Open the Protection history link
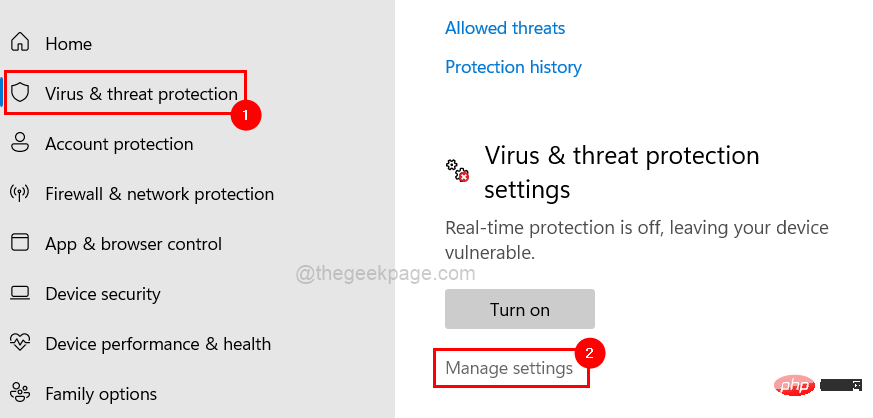 (513, 67)
